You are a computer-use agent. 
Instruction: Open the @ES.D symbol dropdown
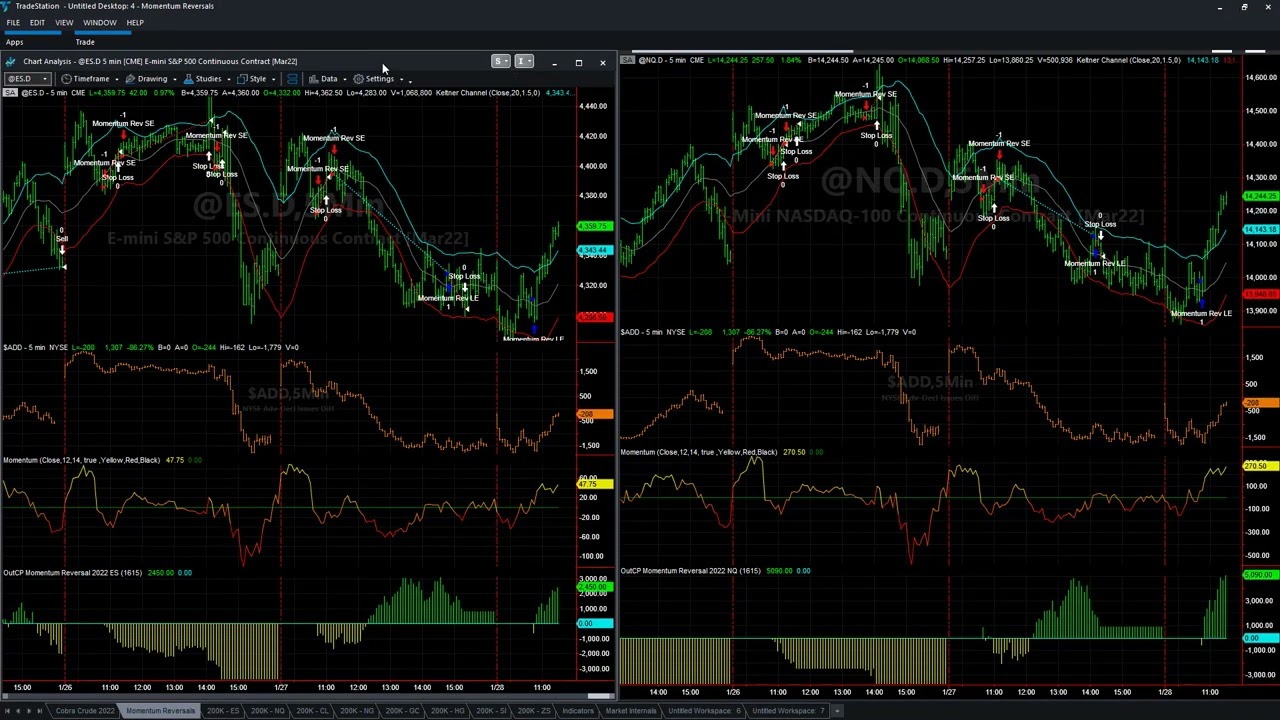(27, 79)
